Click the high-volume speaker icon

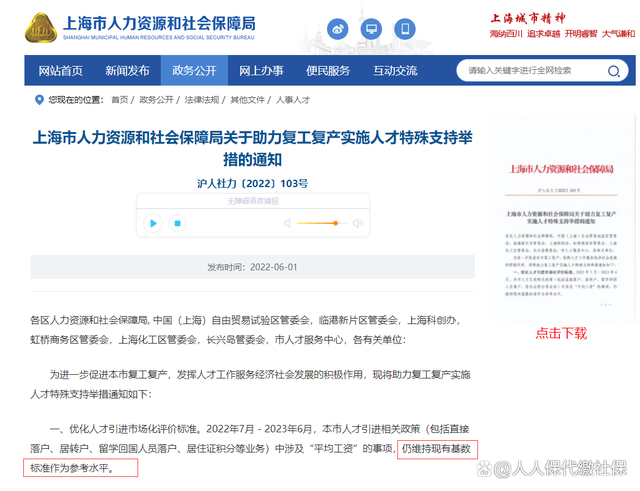[358, 223]
